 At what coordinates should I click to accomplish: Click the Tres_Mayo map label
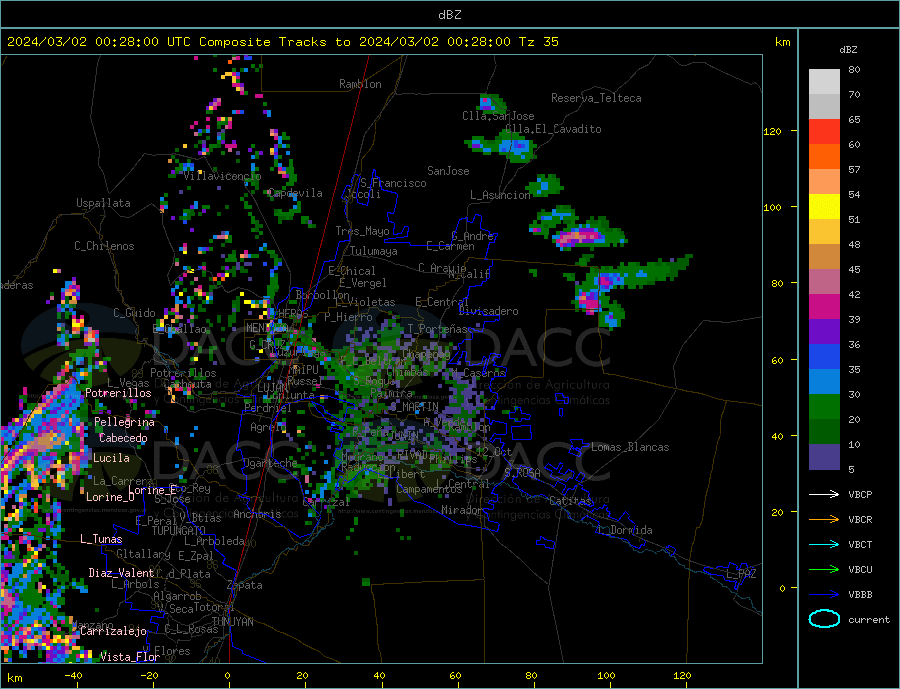pos(362,231)
